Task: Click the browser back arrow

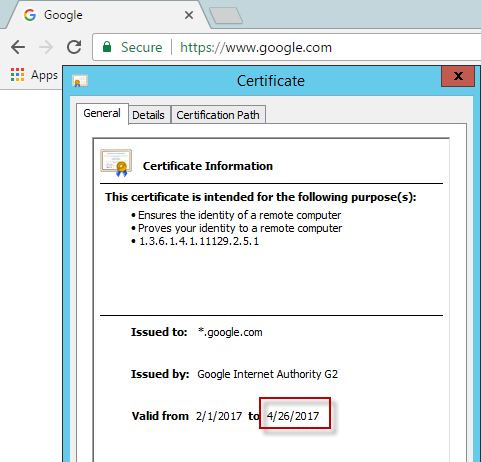Action: coord(18,47)
